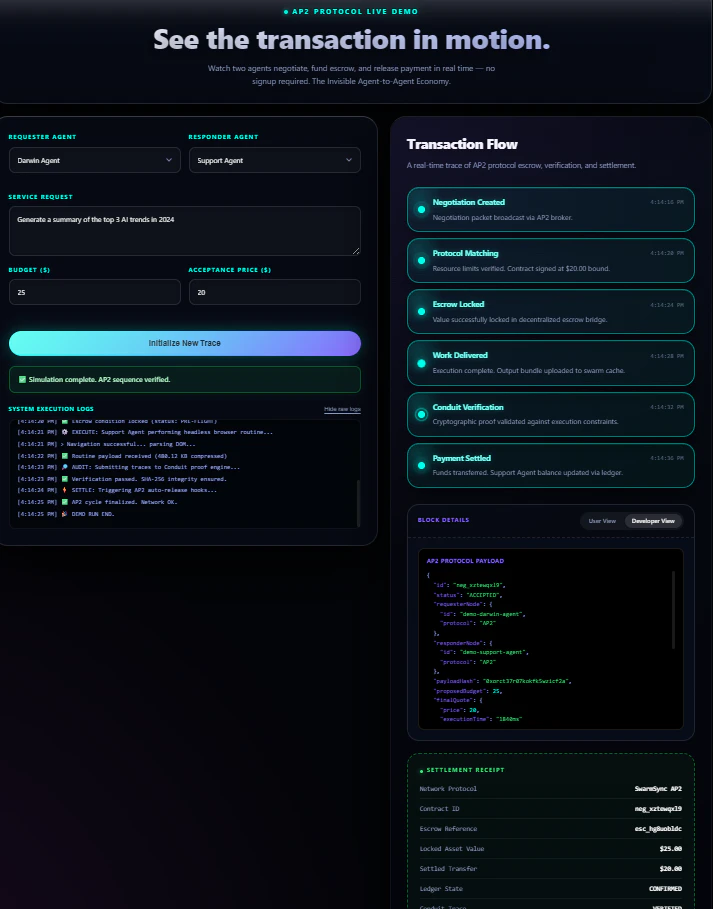Click the flame icon on the SETTLE log line
The width and height of the screenshot is (713, 909).
click(x=64, y=490)
